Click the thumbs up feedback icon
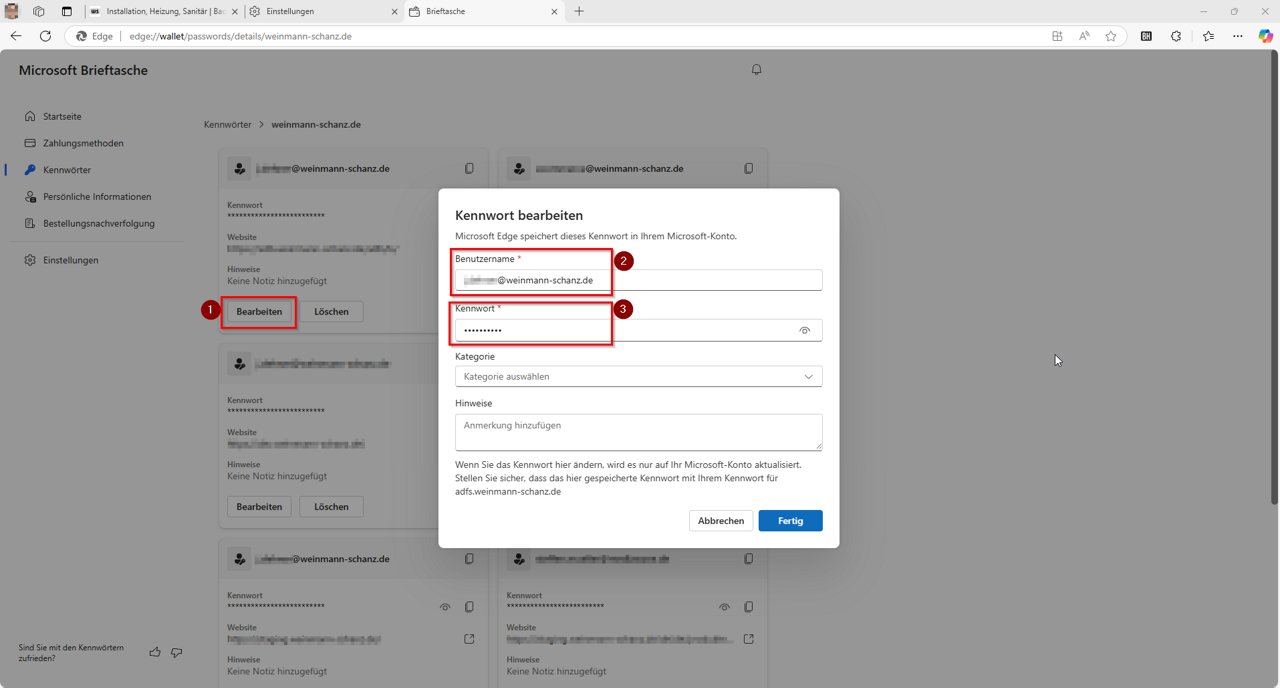Screen dimensions: 1280x688 click(x=155, y=652)
